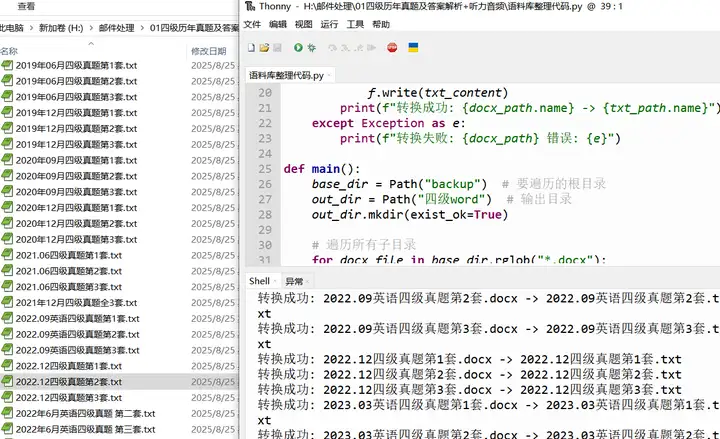The width and height of the screenshot is (720, 439).
Task: Click Shell output line 2022.12四级真题第3套.docx
Action: coord(469,389)
